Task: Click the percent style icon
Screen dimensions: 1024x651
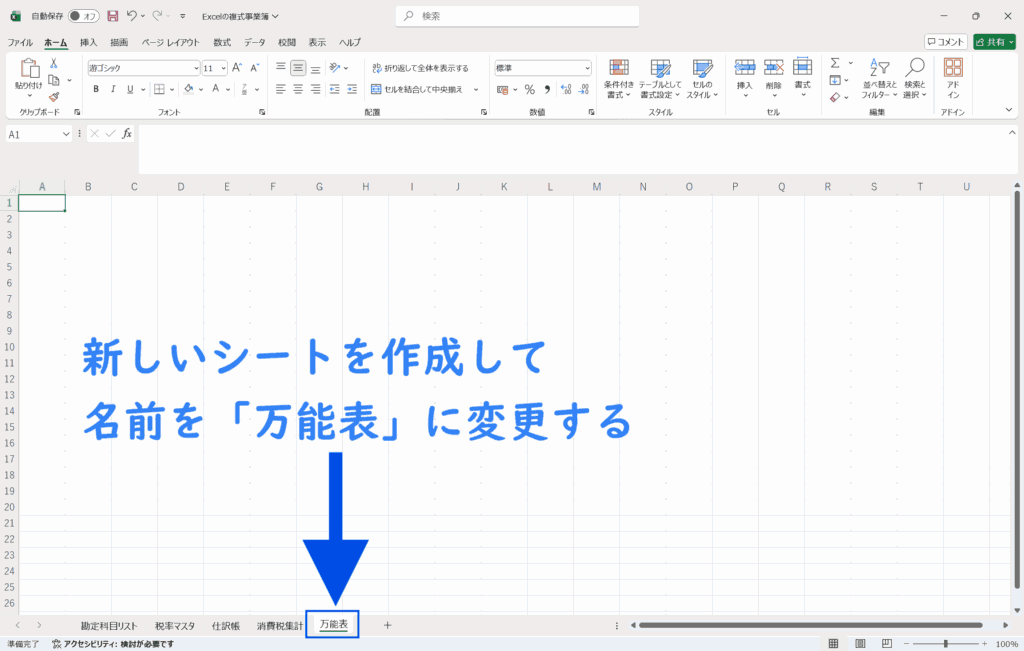Action: [x=529, y=89]
